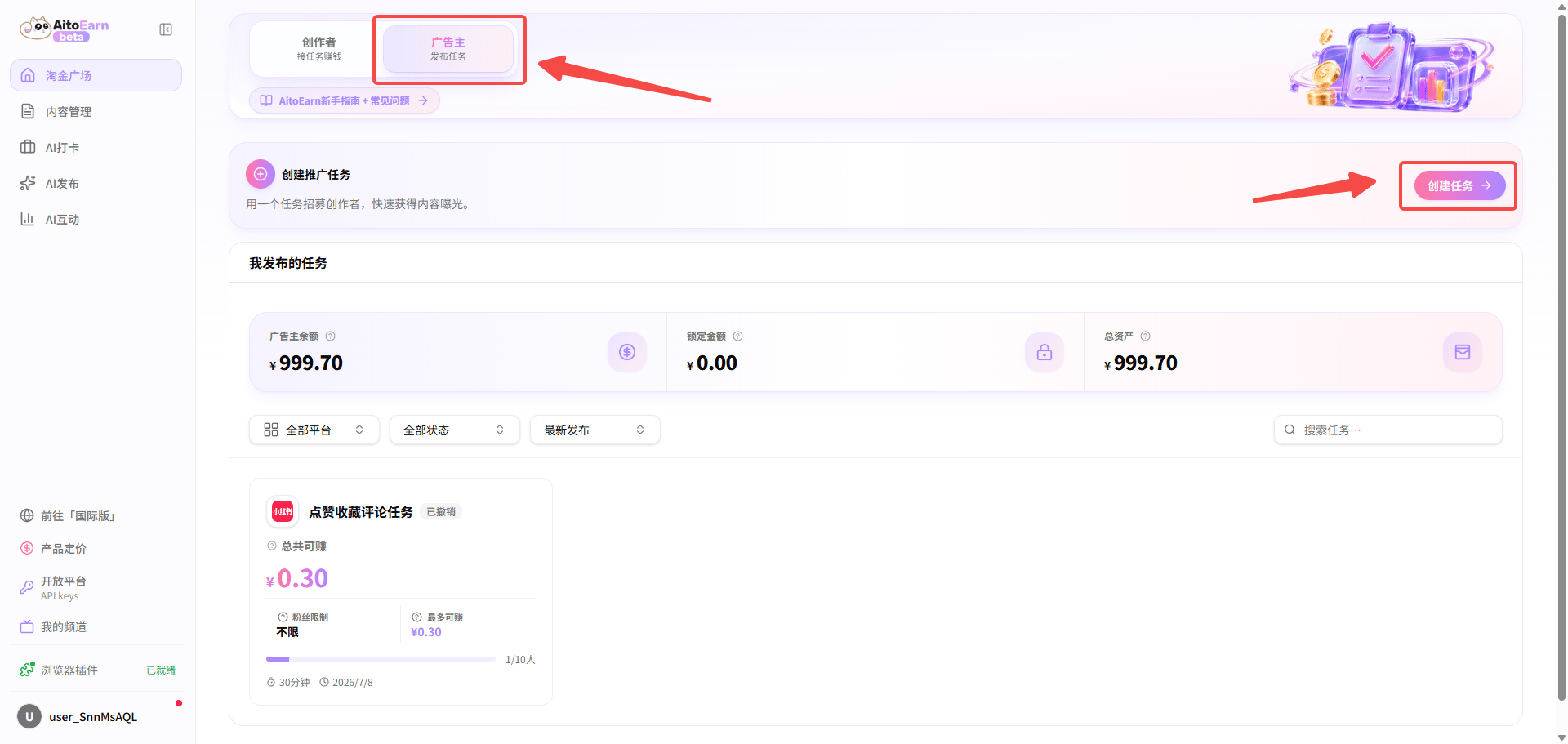Click the 内容管理 document icon

point(28,111)
